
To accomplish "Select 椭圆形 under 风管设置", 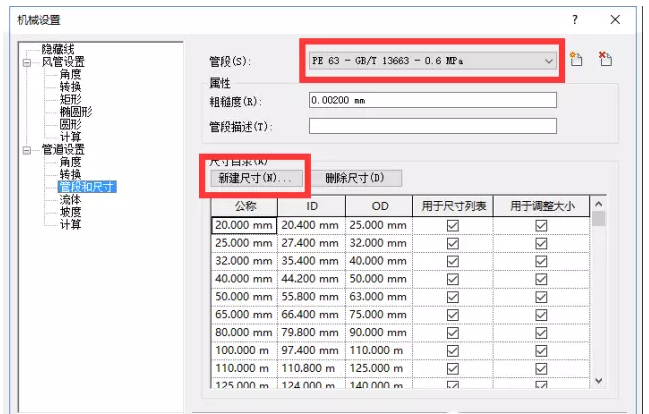I will [x=76, y=112].
